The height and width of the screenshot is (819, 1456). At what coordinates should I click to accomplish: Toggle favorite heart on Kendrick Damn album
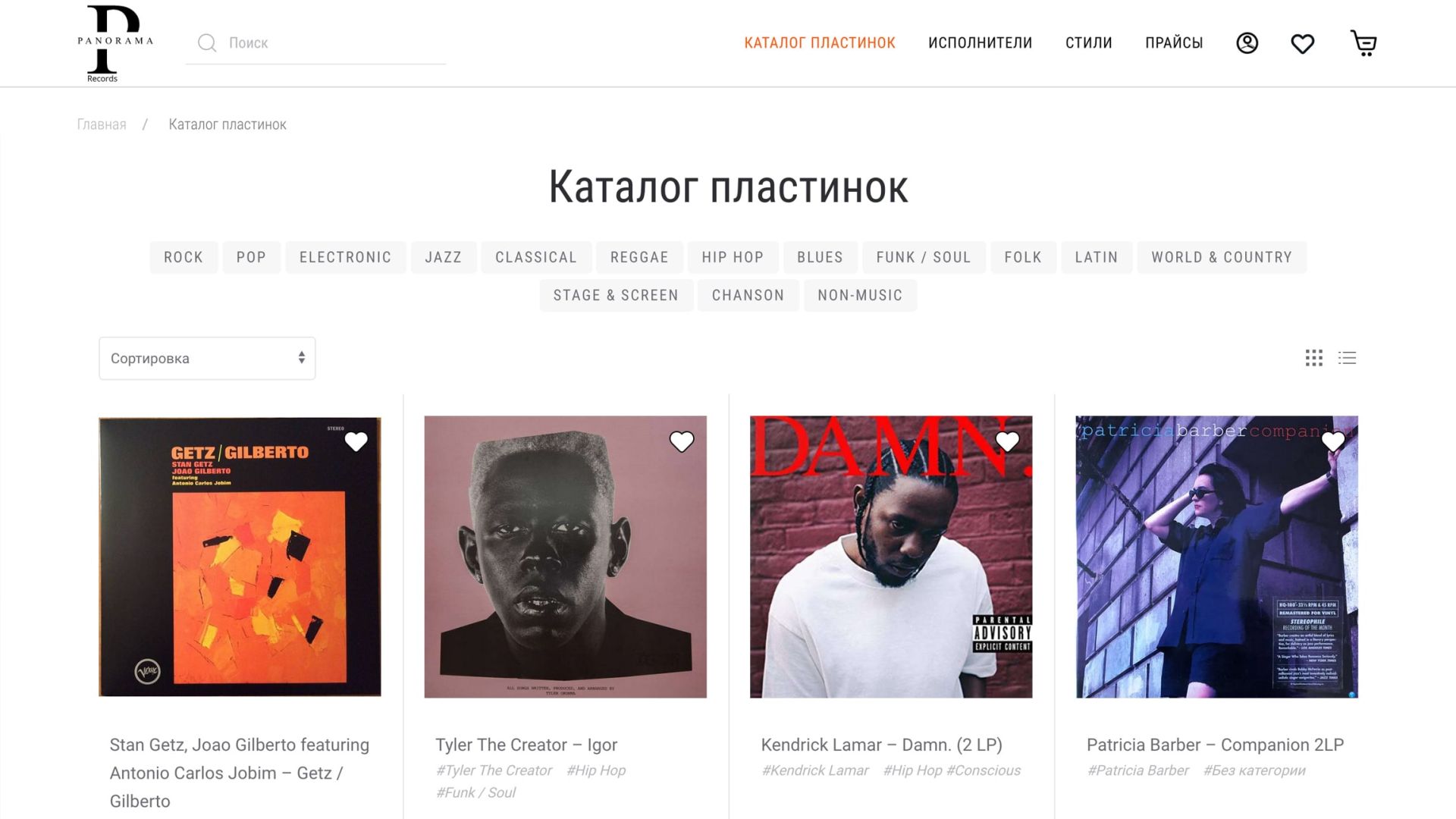[x=1006, y=441]
